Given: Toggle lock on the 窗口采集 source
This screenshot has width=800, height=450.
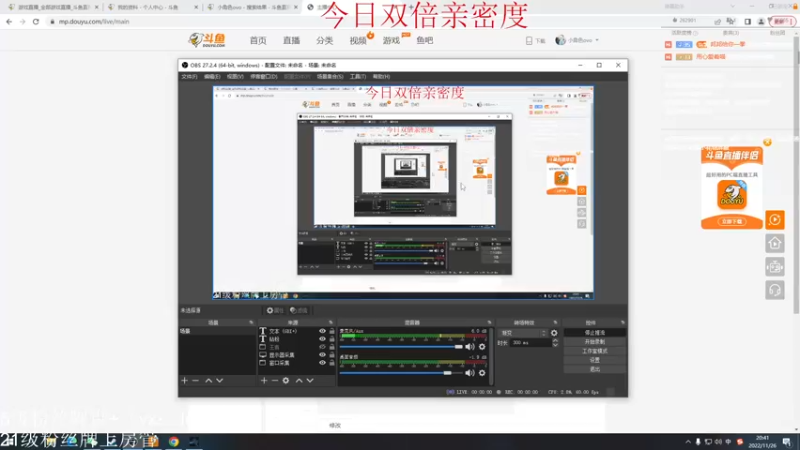Looking at the screenshot, I should pyautogui.click(x=332, y=363).
